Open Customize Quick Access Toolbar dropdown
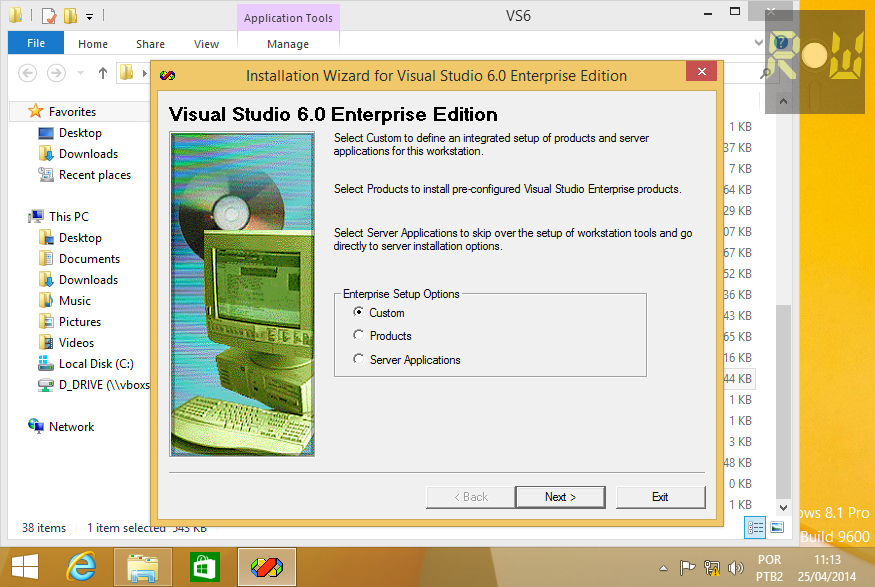The height and width of the screenshot is (587, 875). pos(89,17)
